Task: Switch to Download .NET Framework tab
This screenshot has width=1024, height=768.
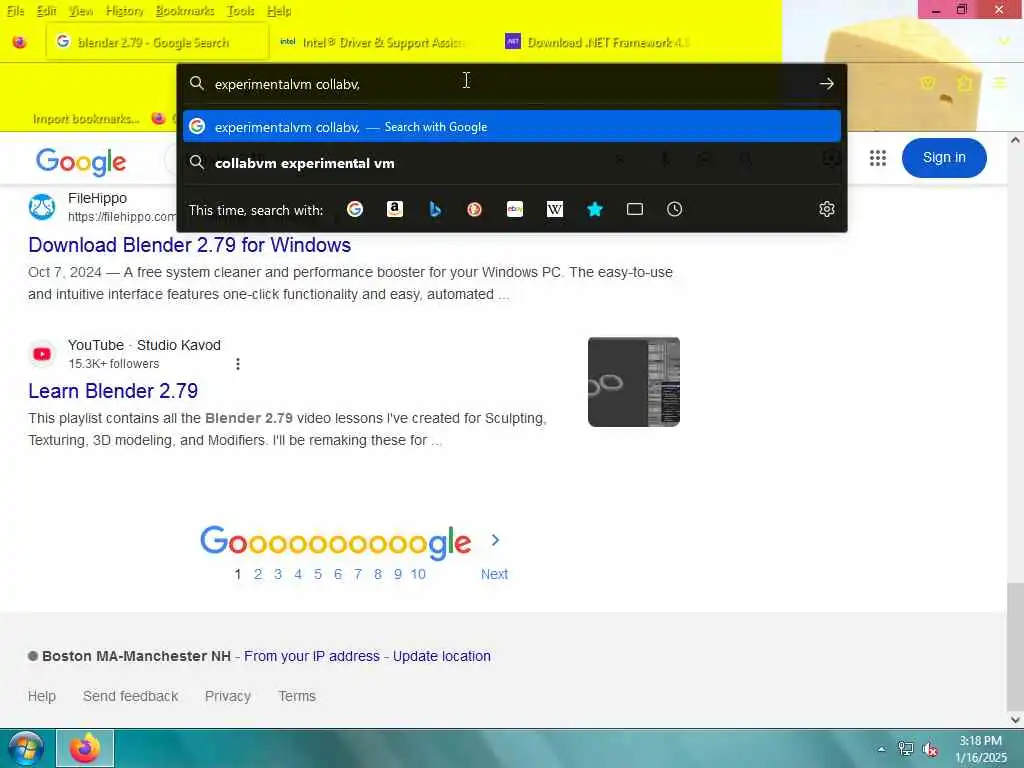Action: [x=598, y=42]
